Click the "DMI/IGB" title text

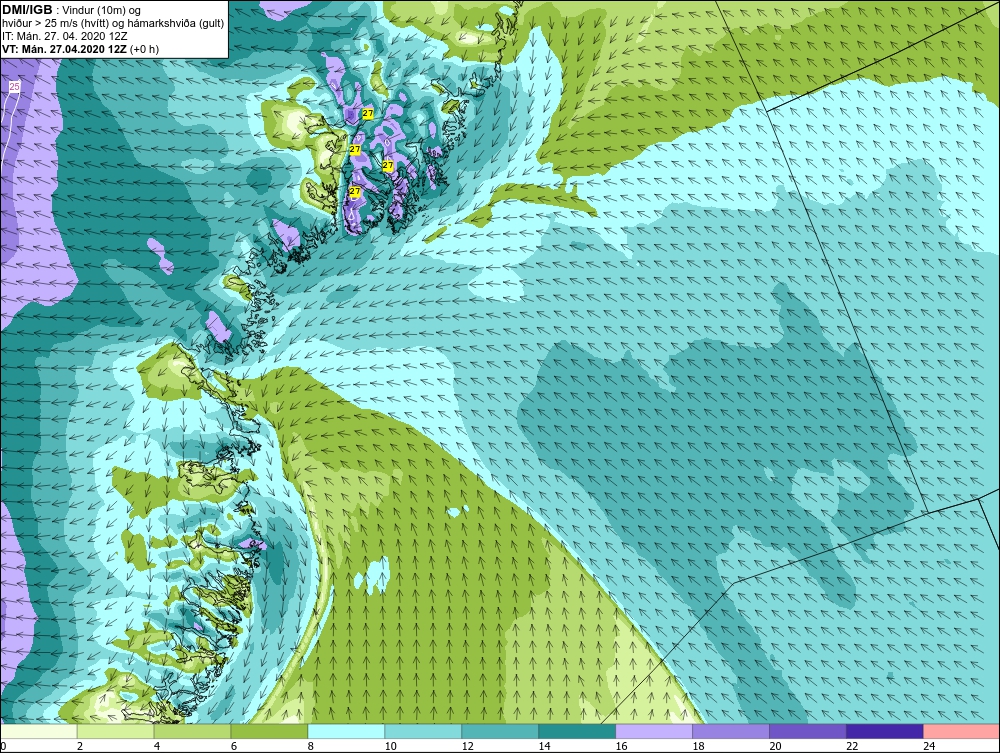[27, 10]
